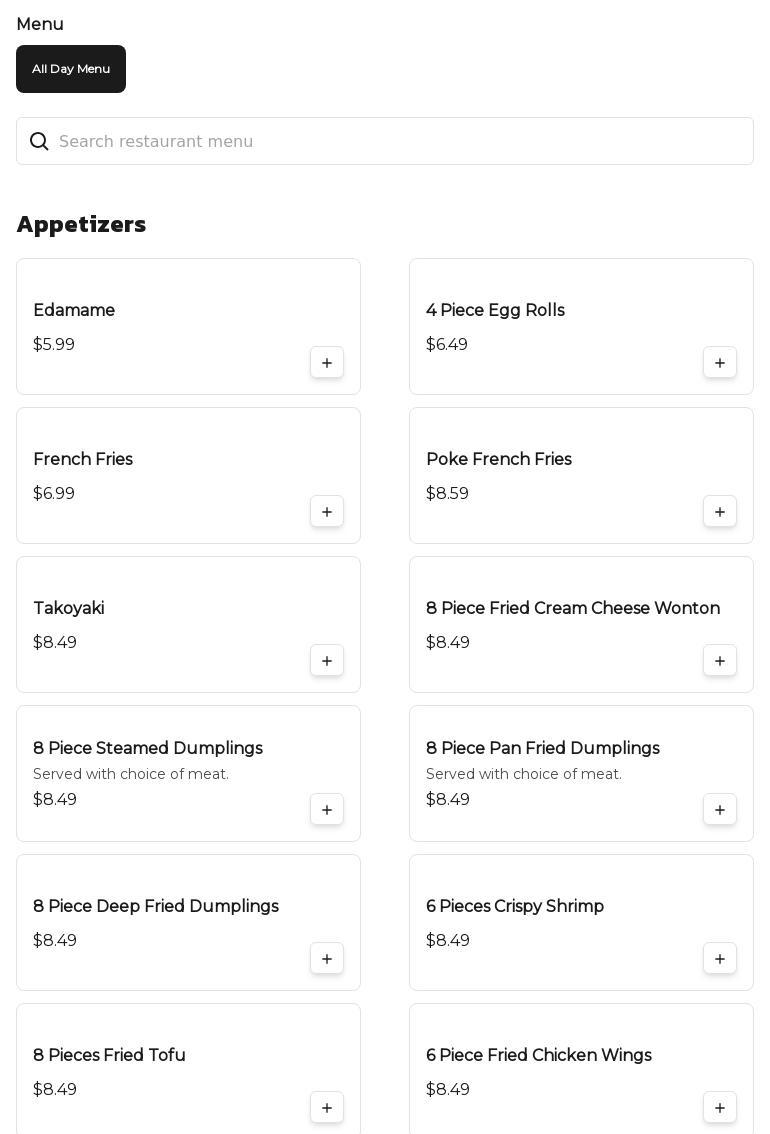Select the All Day Menu tab
Viewport: 770px width, 1134px height.
tap(71, 69)
